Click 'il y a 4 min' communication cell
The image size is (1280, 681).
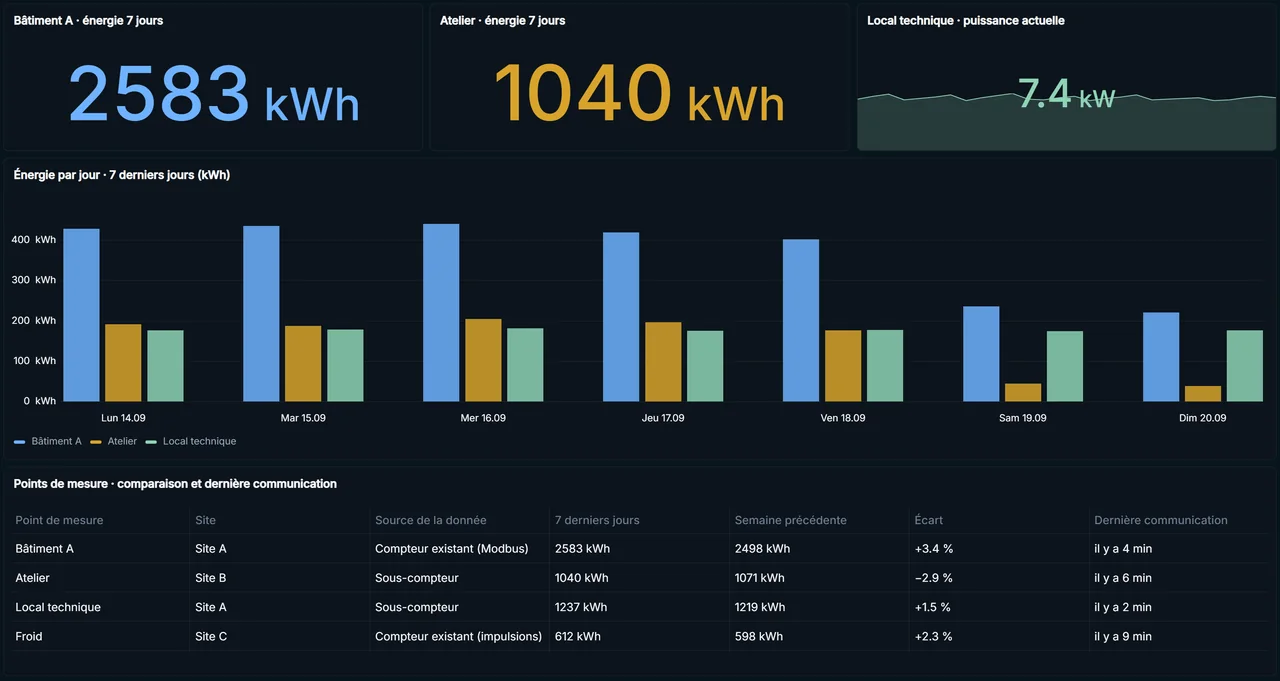click(1124, 549)
